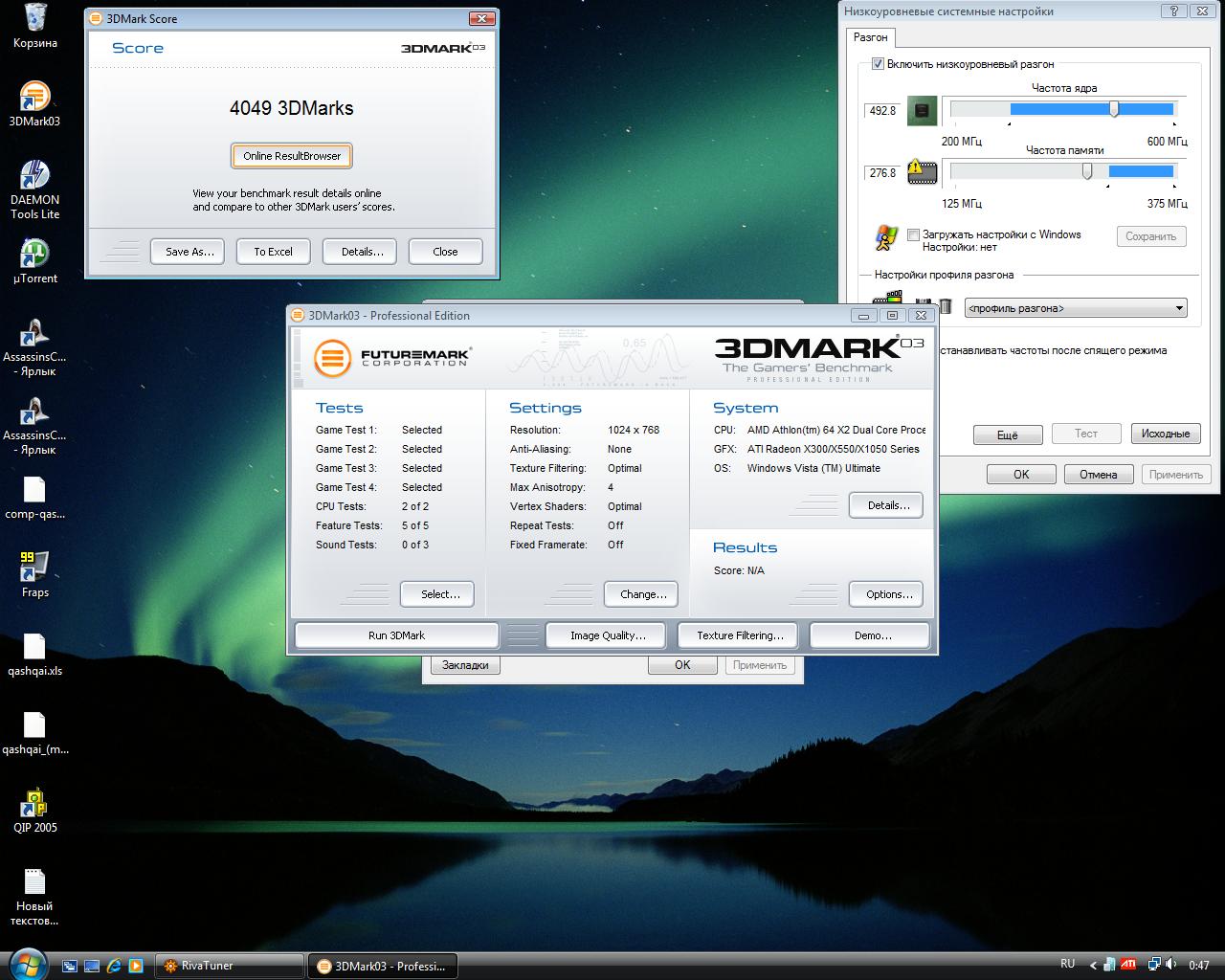Screen dimensions: 1225x980
Task: Click the memory chip warning icon
Action: point(923,172)
